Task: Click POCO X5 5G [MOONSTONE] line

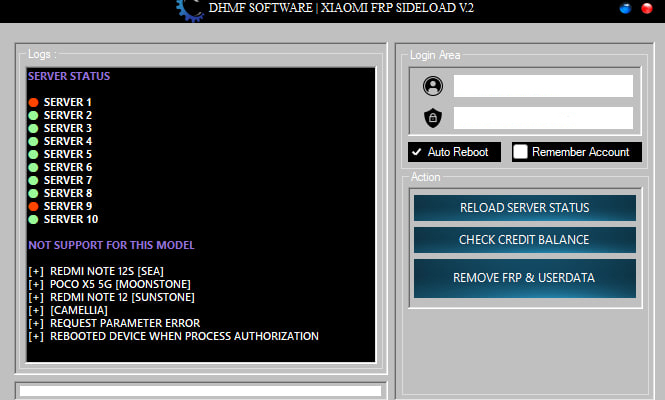Action: pos(109,284)
